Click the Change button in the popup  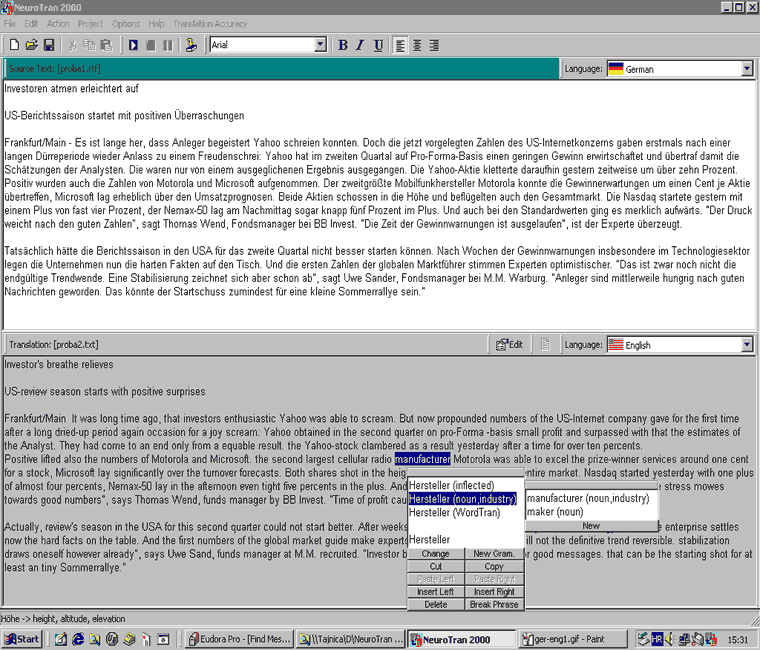point(435,554)
